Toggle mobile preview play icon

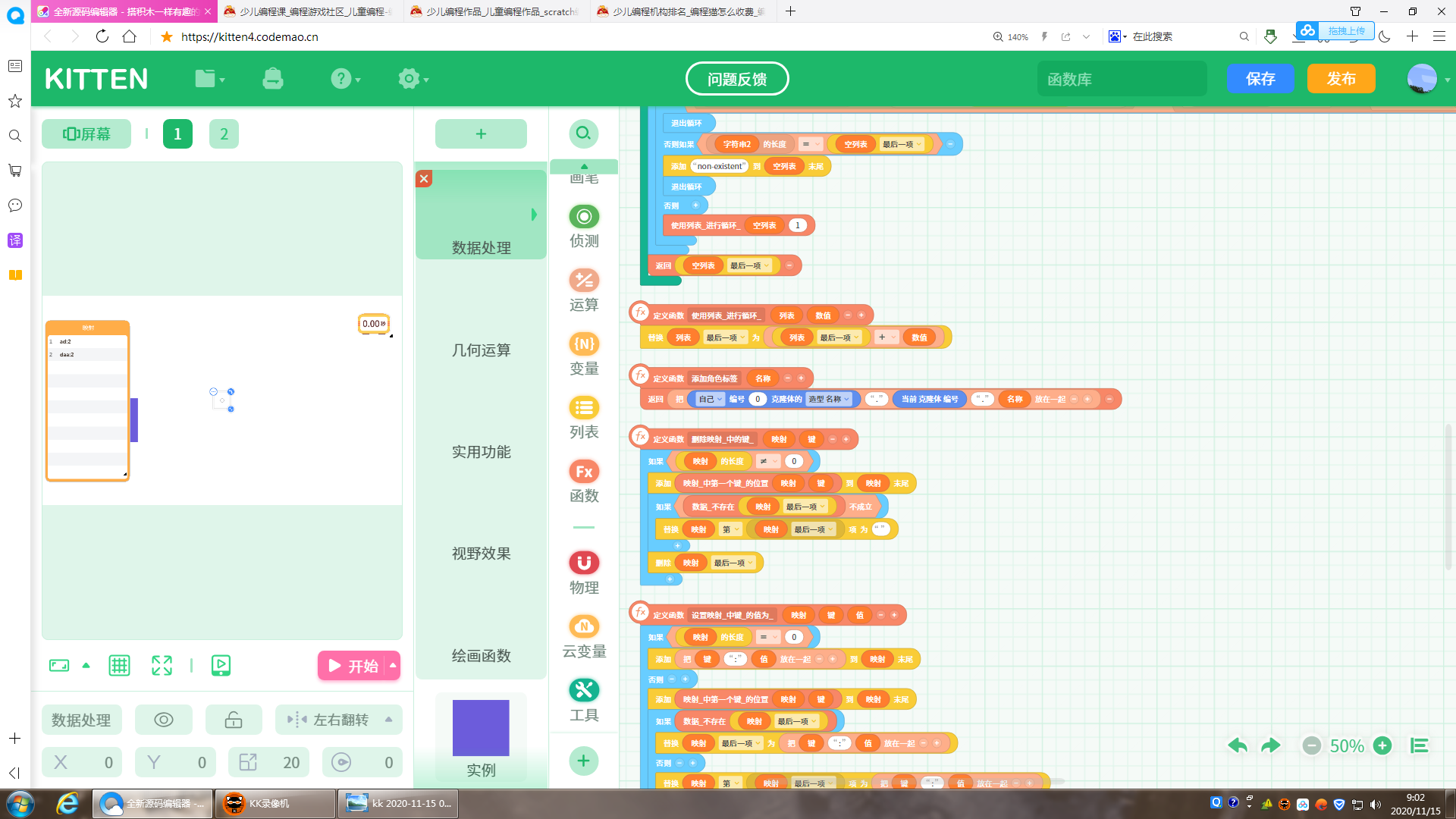(221, 665)
